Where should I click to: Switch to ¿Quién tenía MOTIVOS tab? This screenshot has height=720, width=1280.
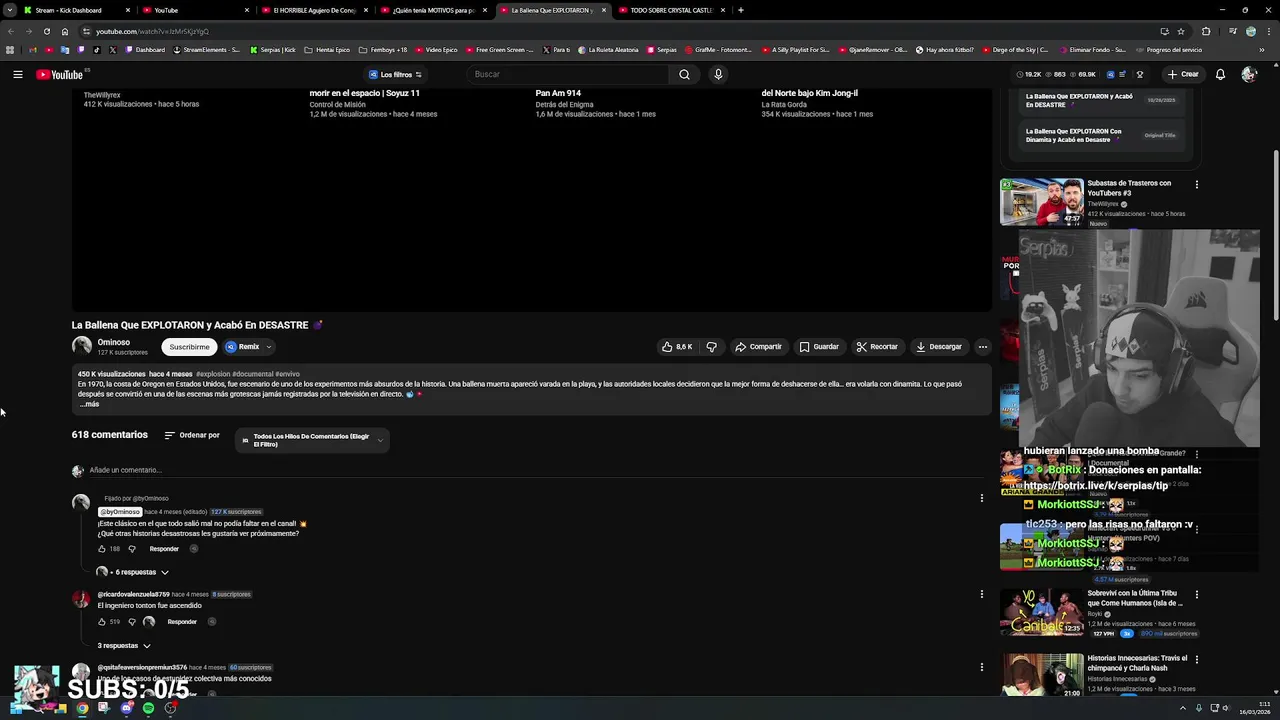coord(433,10)
